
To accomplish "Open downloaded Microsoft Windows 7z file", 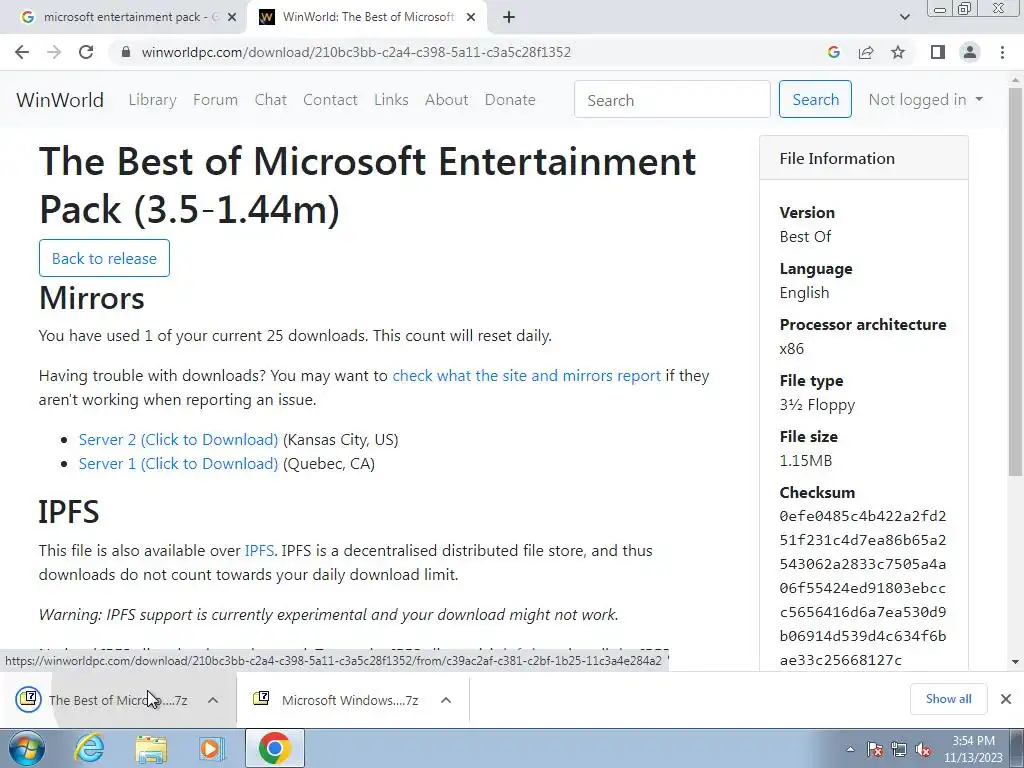I will tap(337, 700).
